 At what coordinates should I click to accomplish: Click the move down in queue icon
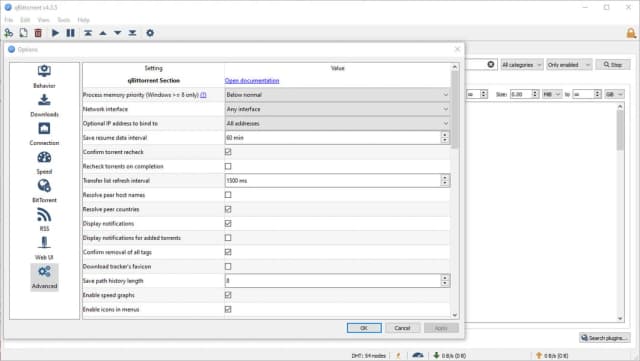click(x=118, y=33)
